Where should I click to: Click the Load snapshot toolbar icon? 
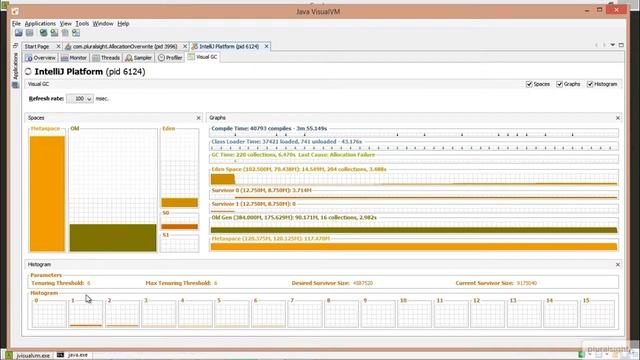click(x=19, y=33)
